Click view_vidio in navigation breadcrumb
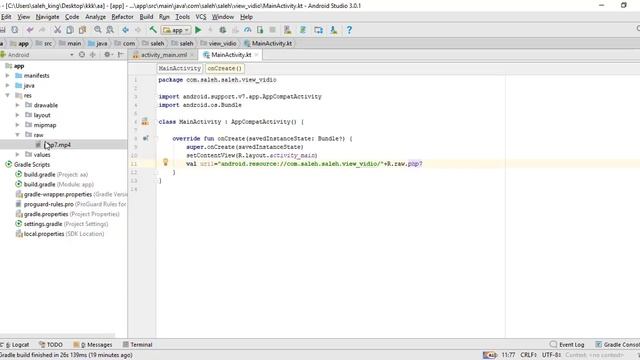640x360 pixels. [x=218, y=43]
